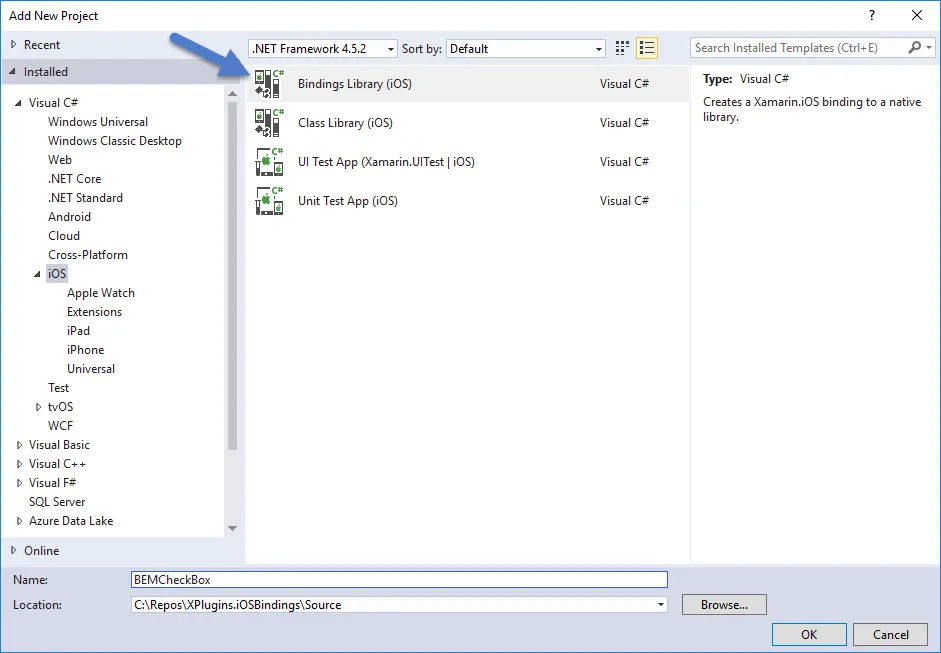Expand the Online section

[x=14, y=550]
